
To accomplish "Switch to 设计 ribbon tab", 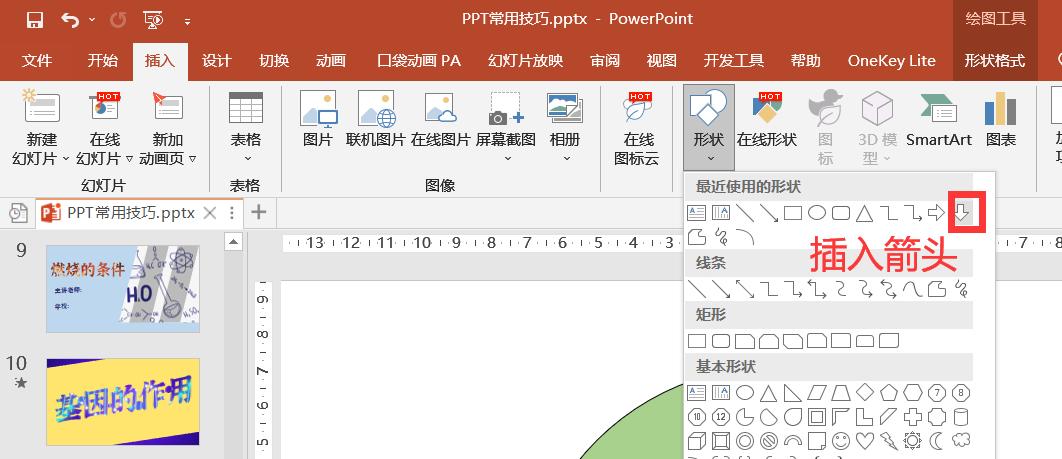I will [x=217, y=60].
